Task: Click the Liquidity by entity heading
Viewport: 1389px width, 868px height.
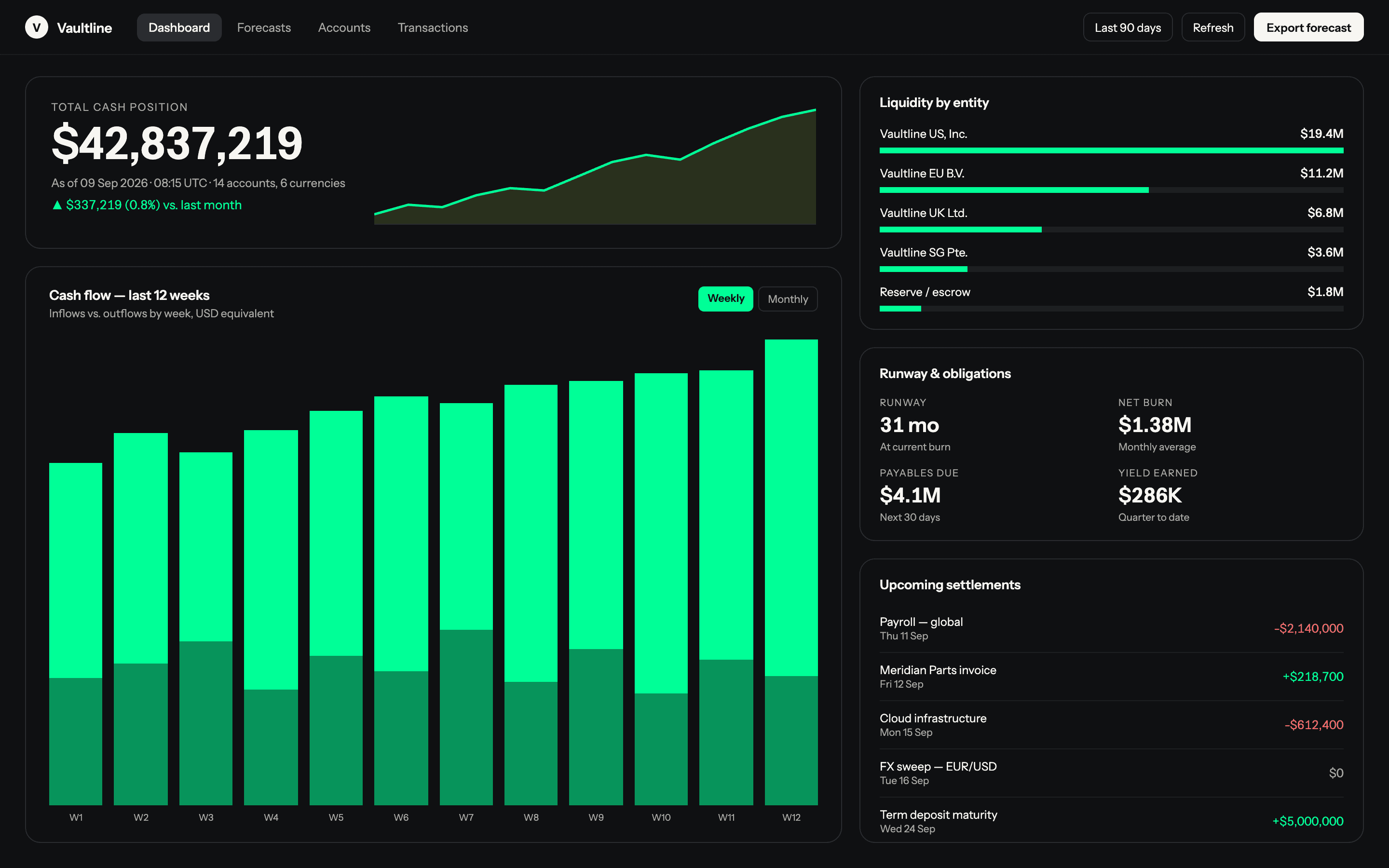Action: [934, 103]
